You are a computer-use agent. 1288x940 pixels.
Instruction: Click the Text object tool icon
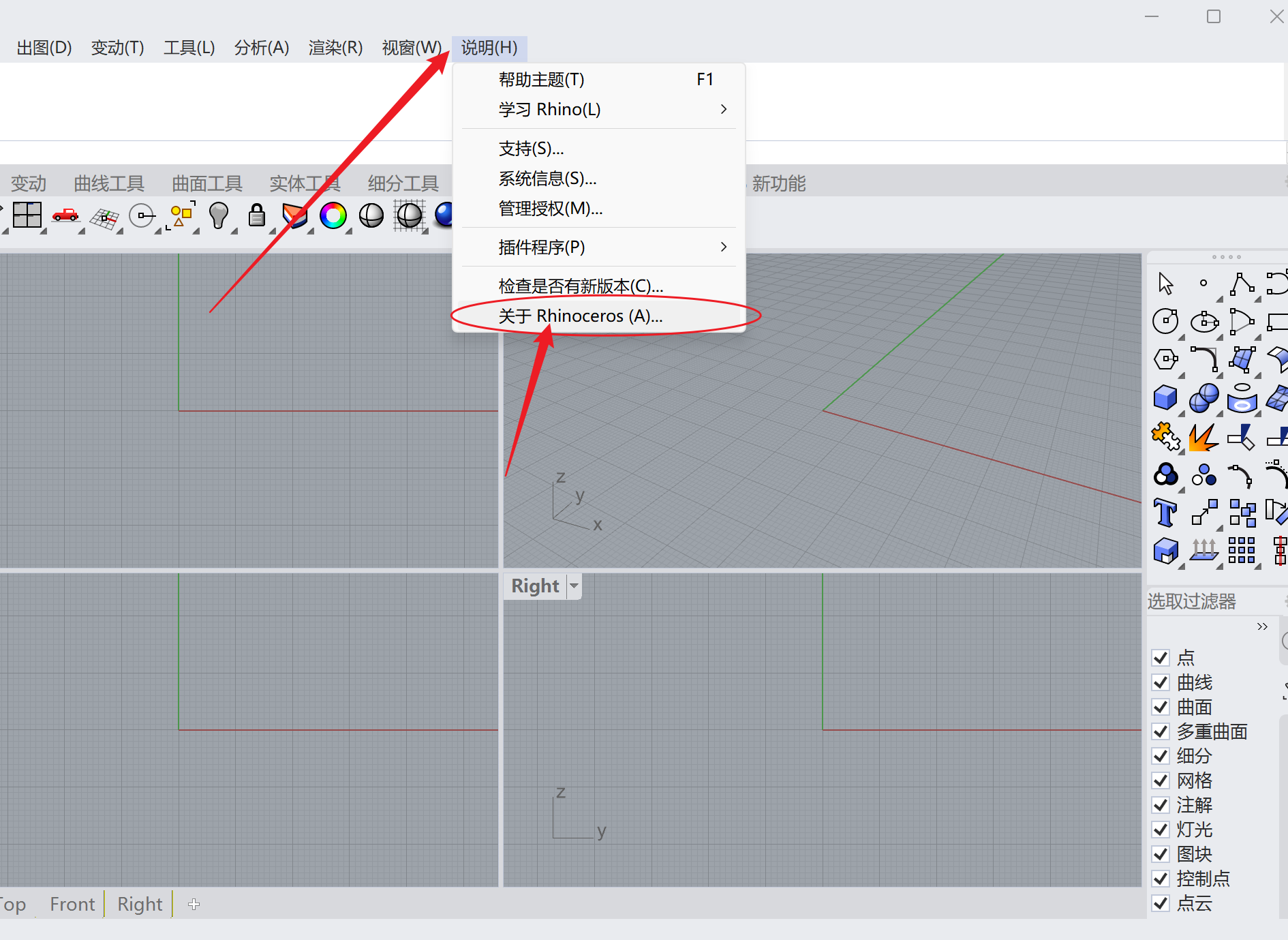[1165, 513]
